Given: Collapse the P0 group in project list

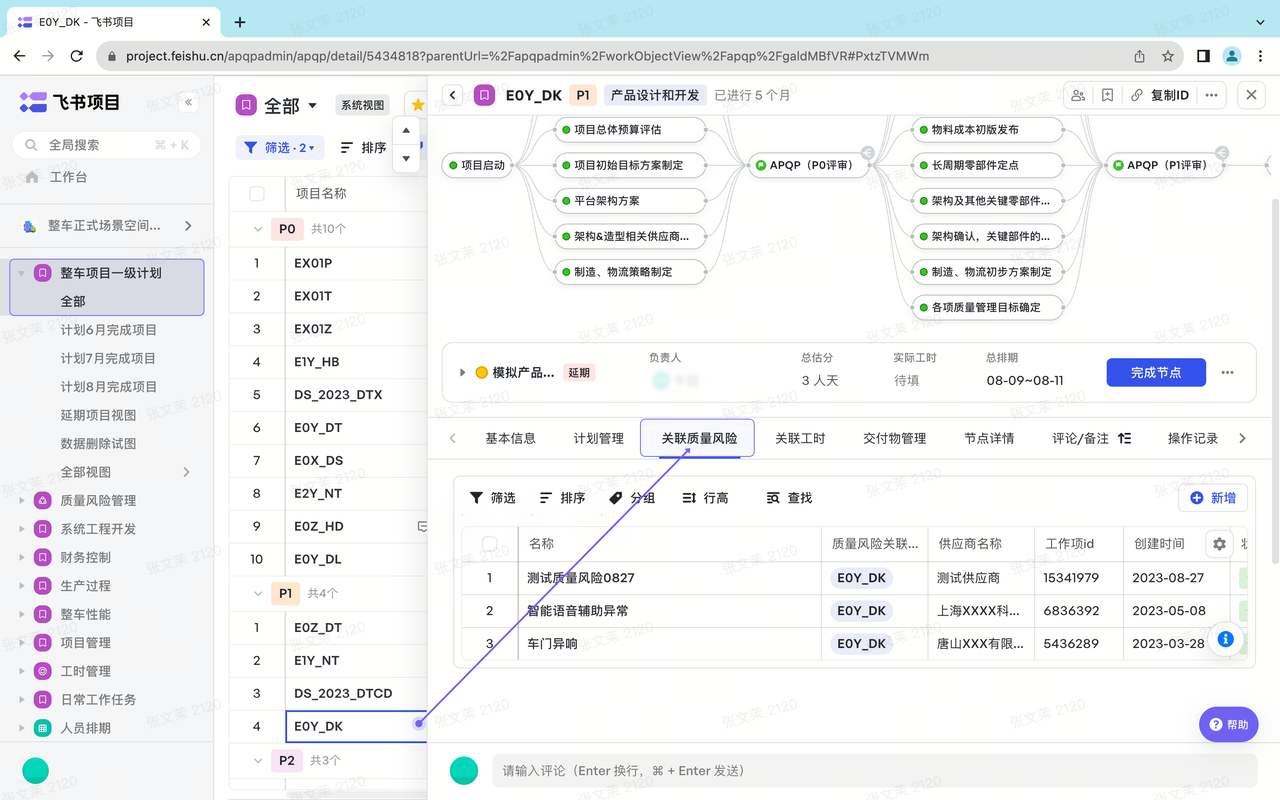Looking at the screenshot, I should click(x=256, y=229).
